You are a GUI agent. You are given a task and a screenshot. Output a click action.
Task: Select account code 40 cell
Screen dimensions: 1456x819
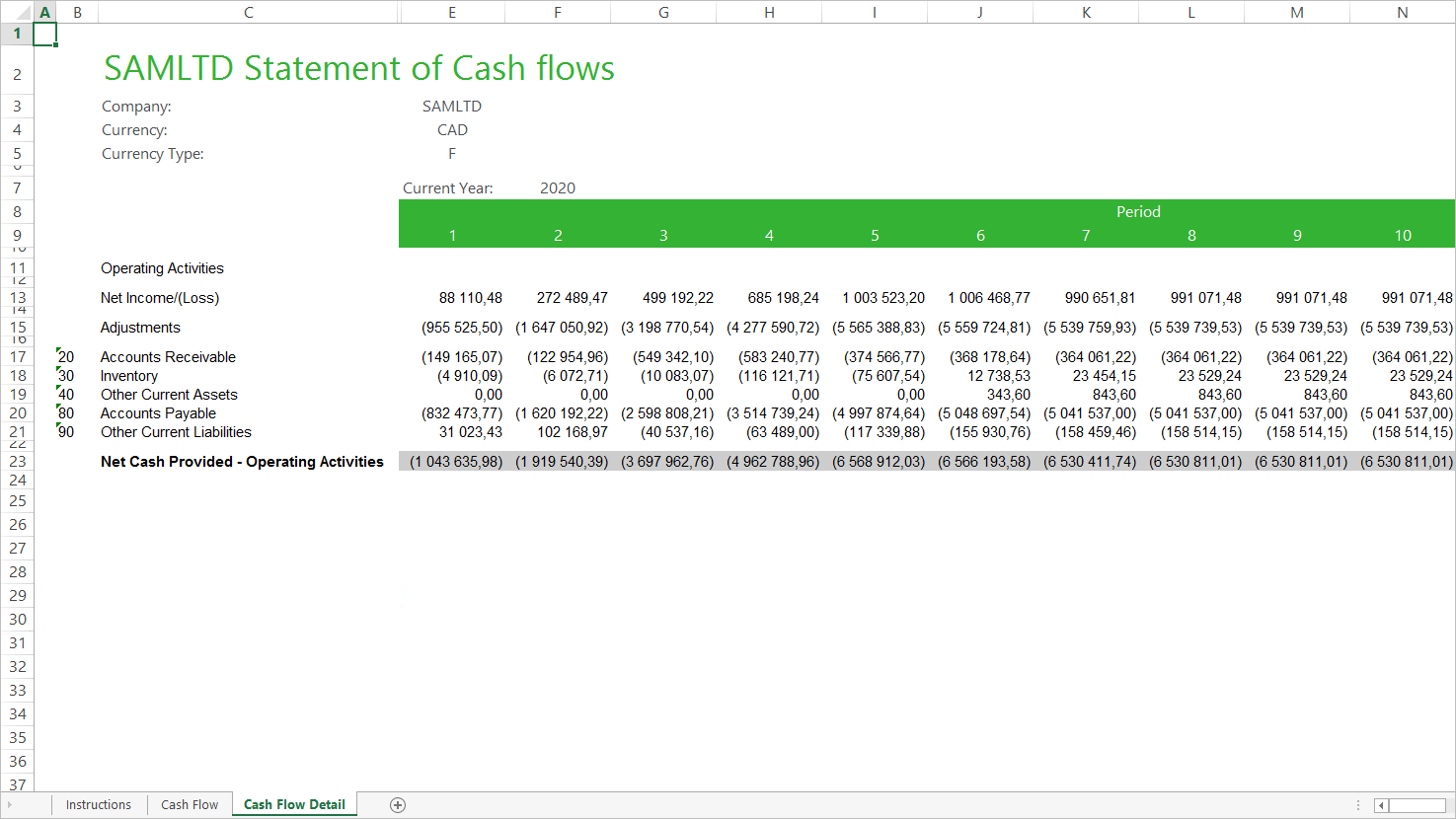click(66, 395)
